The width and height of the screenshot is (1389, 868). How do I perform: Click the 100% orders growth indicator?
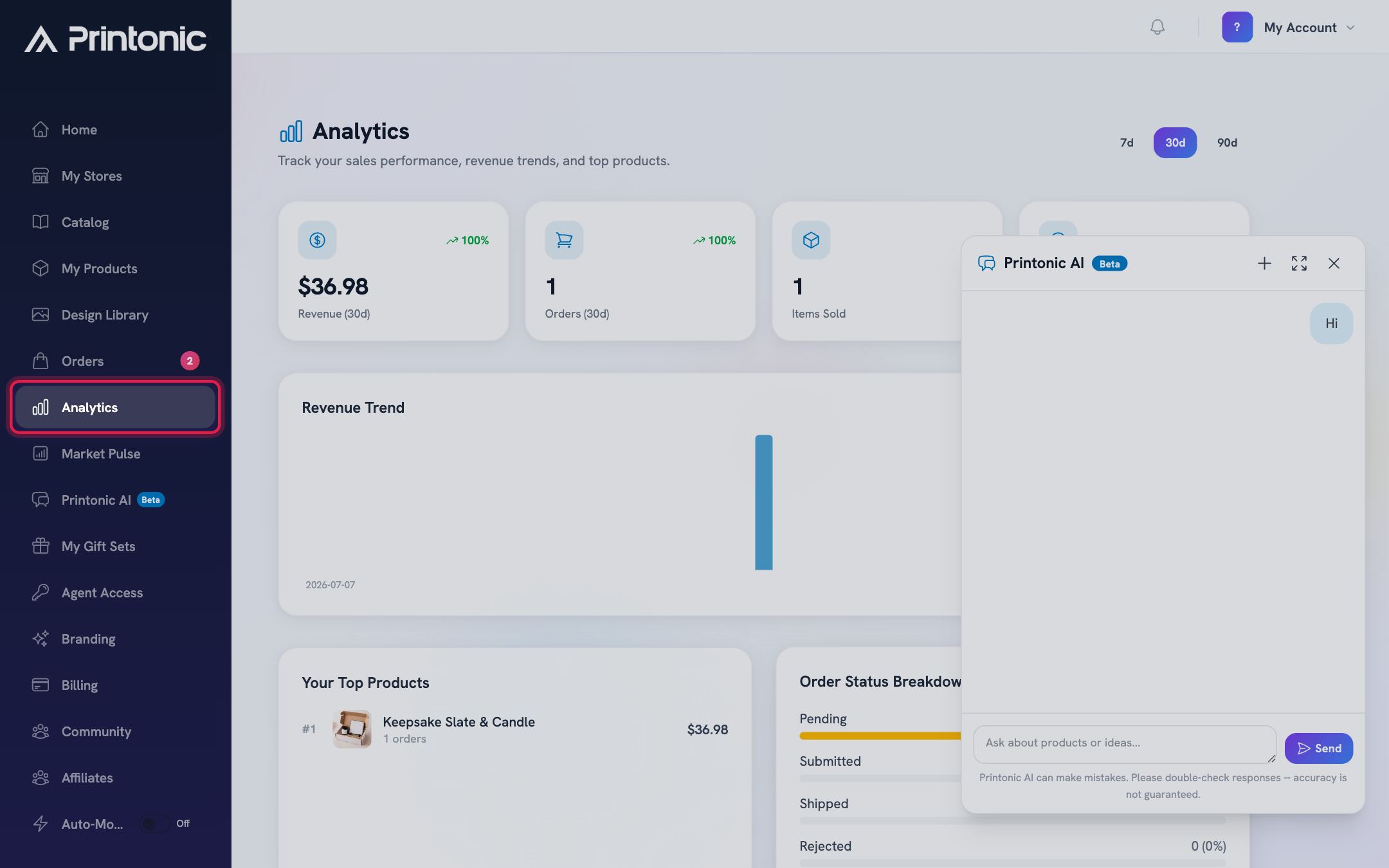point(714,240)
